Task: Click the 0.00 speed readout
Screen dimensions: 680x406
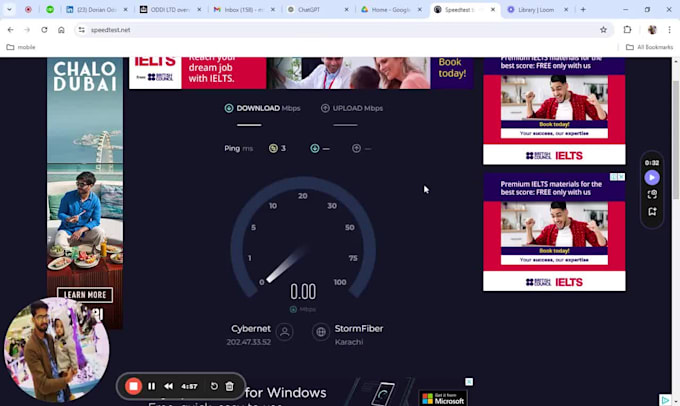Action: [303, 291]
